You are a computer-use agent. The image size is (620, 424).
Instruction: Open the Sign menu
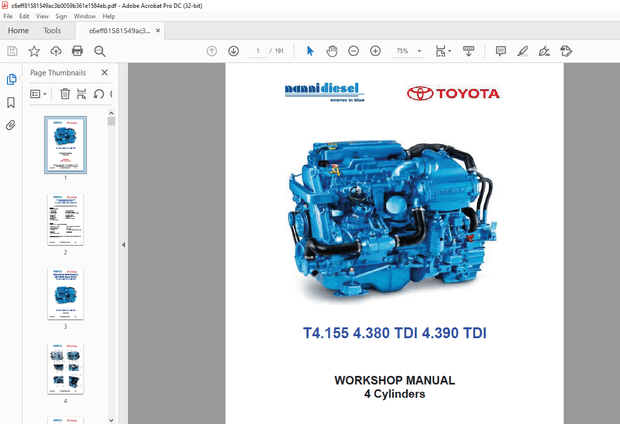click(61, 16)
